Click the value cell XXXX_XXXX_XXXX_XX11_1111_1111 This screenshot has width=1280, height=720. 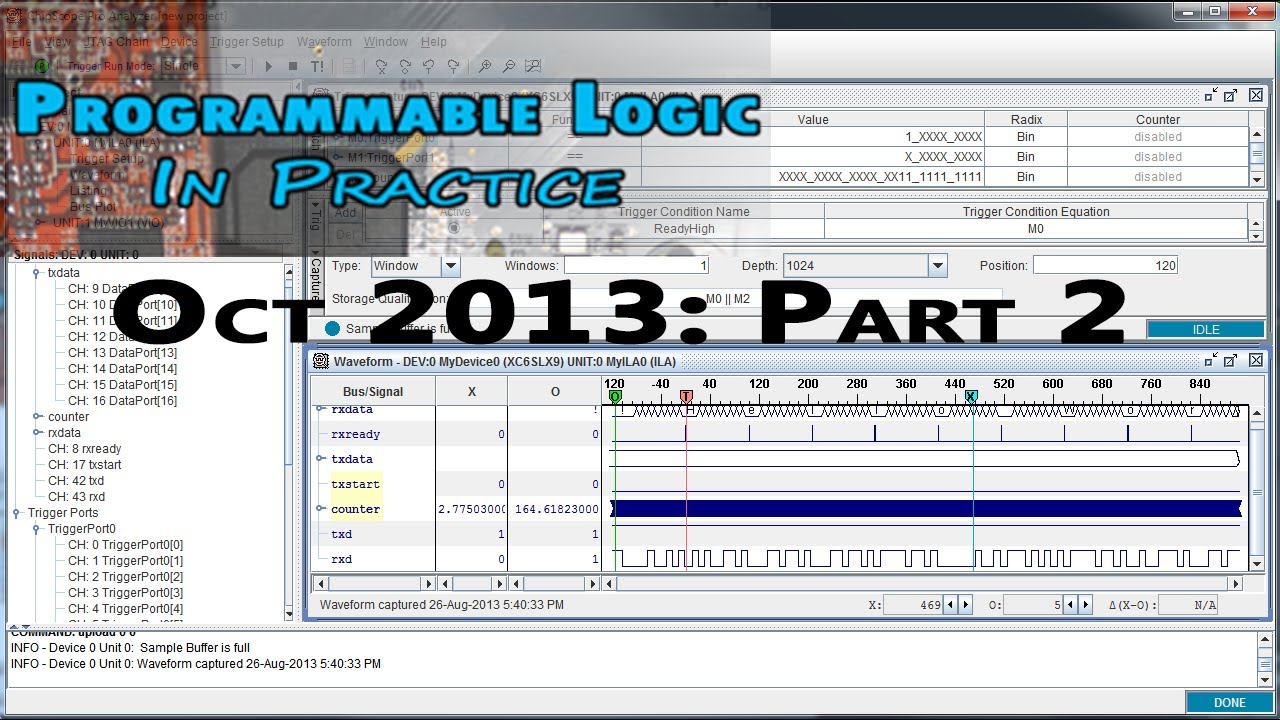pyautogui.click(x=813, y=177)
